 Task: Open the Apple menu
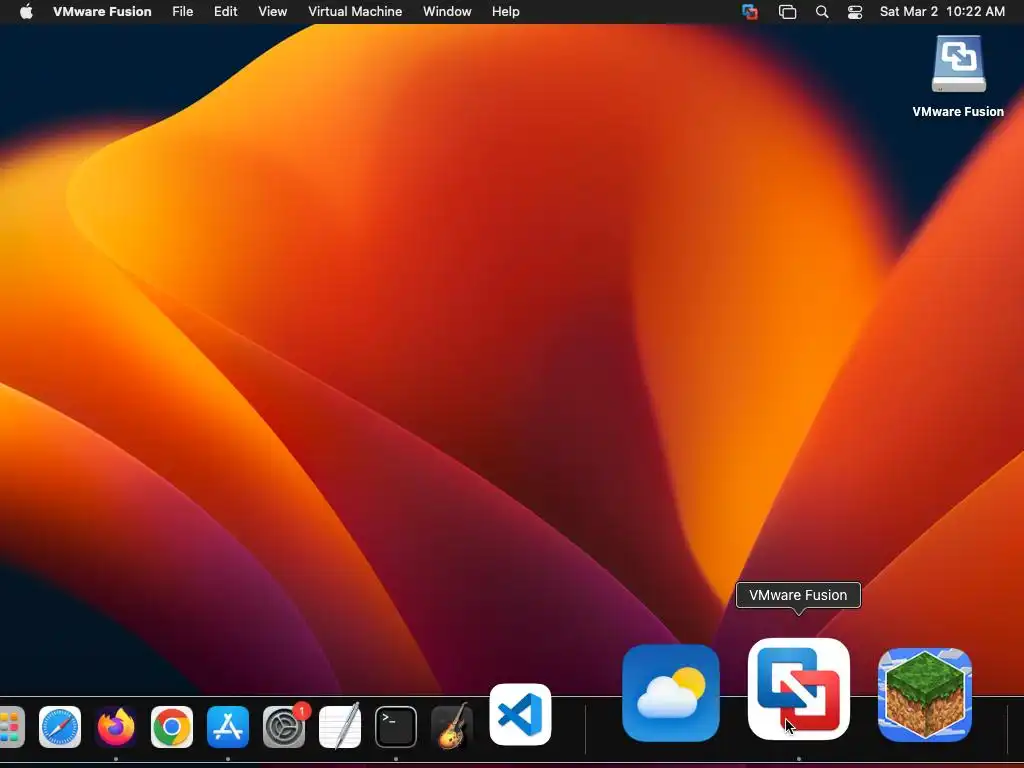tap(26, 12)
